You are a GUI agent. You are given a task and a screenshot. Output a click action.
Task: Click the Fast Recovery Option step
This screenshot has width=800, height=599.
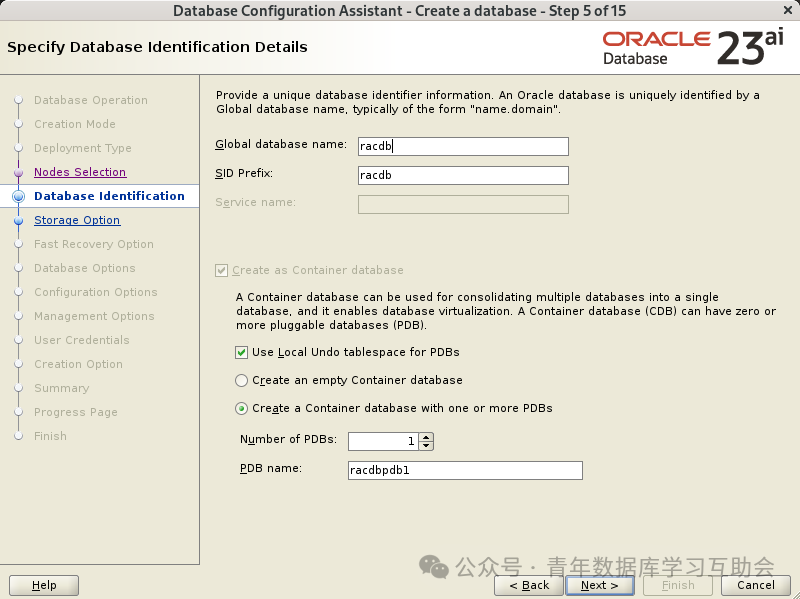point(94,244)
